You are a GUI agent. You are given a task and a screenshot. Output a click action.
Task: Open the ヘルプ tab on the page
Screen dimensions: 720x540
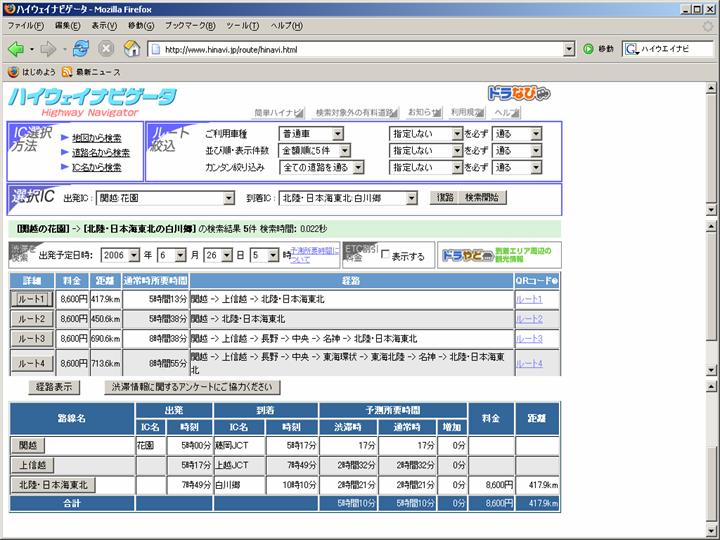(506, 112)
